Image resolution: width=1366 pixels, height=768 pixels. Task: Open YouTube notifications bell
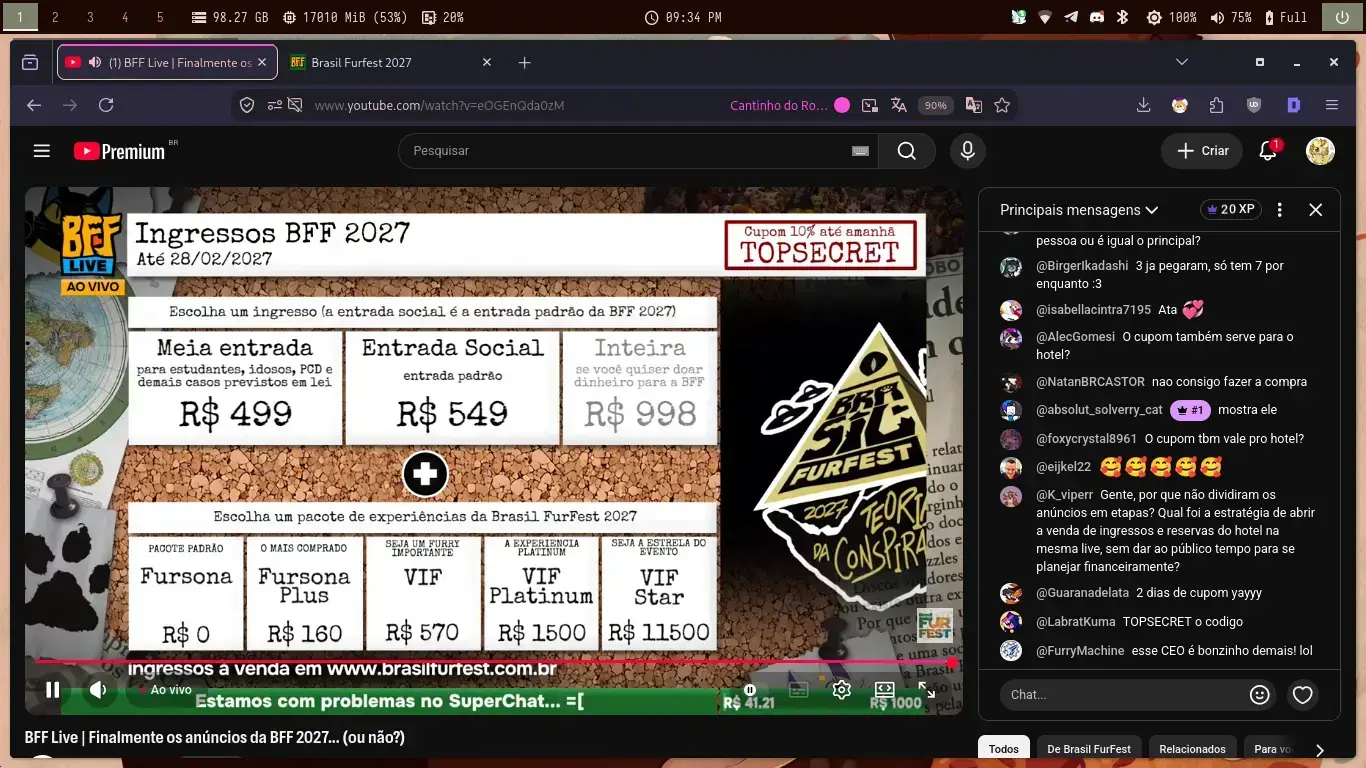(x=1268, y=151)
